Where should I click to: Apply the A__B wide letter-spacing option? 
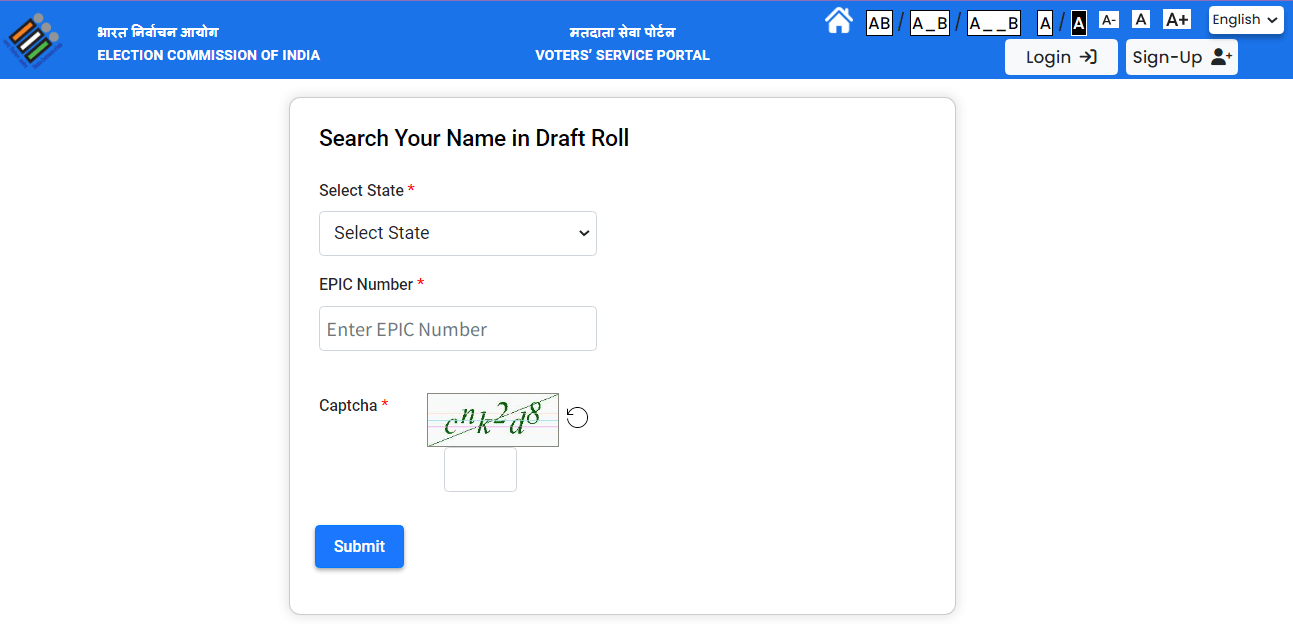(992, 22)
